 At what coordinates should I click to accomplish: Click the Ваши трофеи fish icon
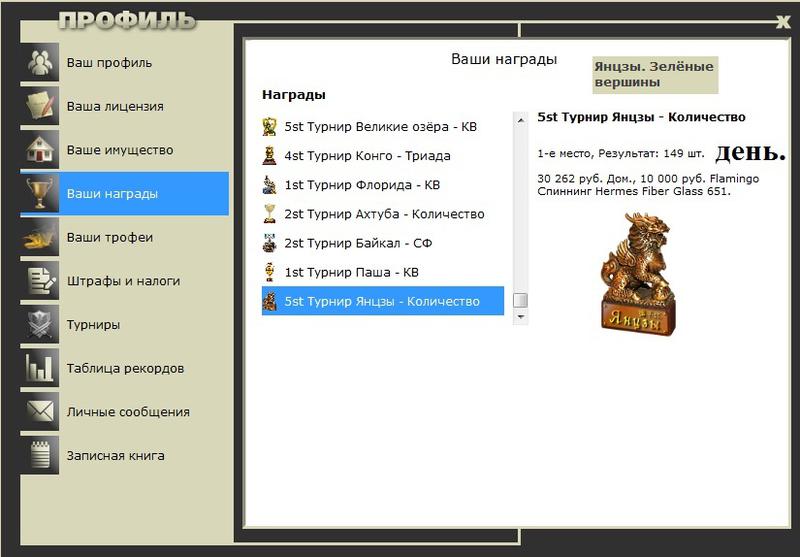40,237
